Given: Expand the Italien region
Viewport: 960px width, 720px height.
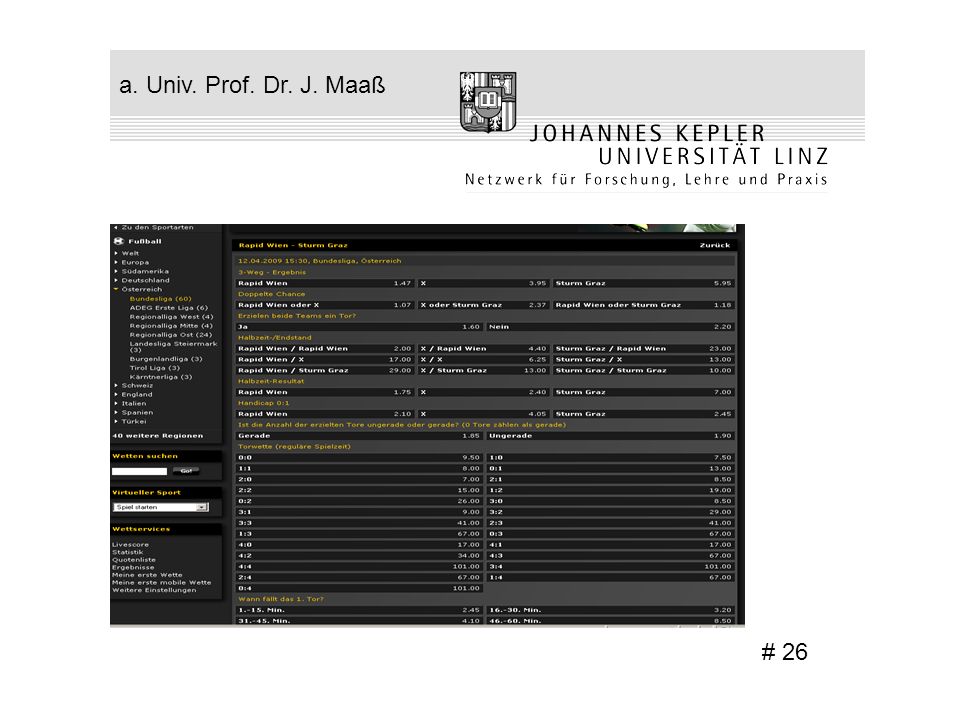Looking at the screenshot, I should tap(133, 403).
